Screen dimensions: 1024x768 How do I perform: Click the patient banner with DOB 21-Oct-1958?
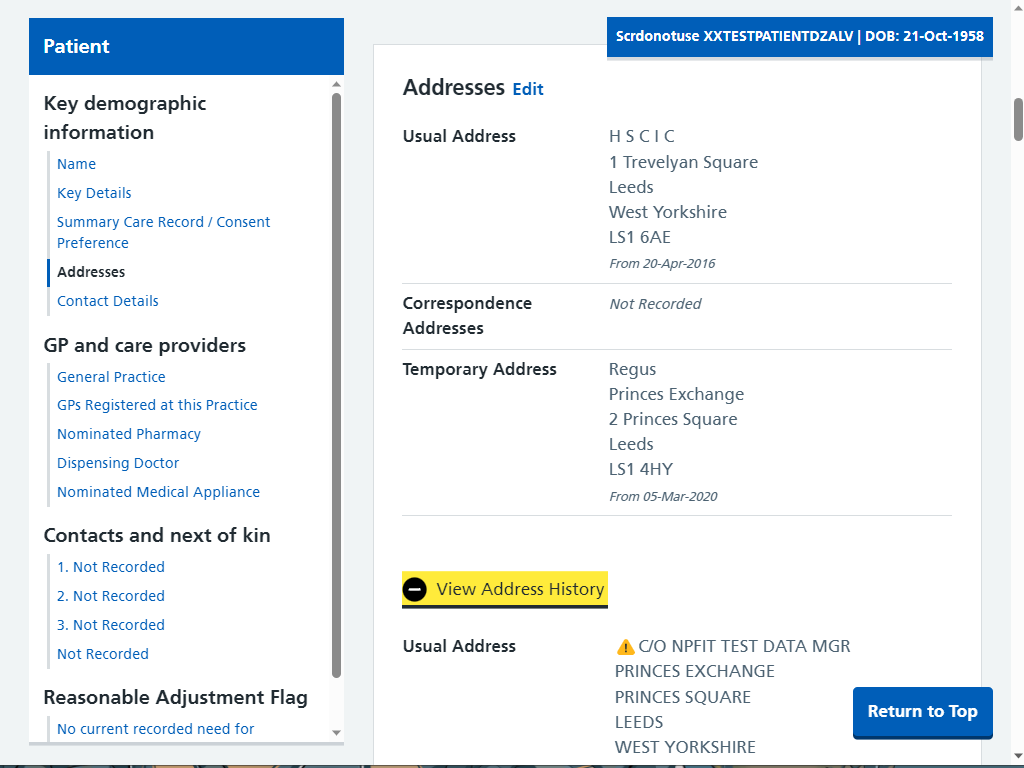click(799, 36)
